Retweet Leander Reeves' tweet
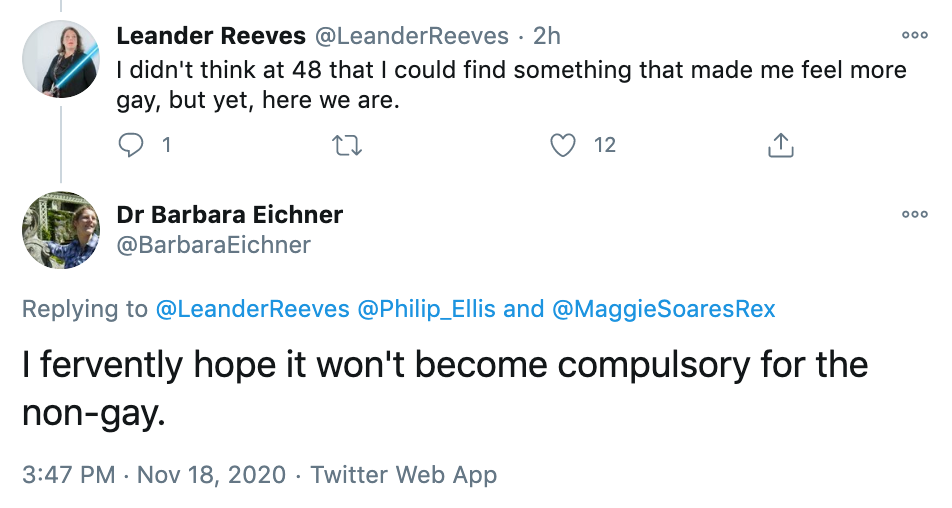Viewport: 952px width, 508px height. 347,146
